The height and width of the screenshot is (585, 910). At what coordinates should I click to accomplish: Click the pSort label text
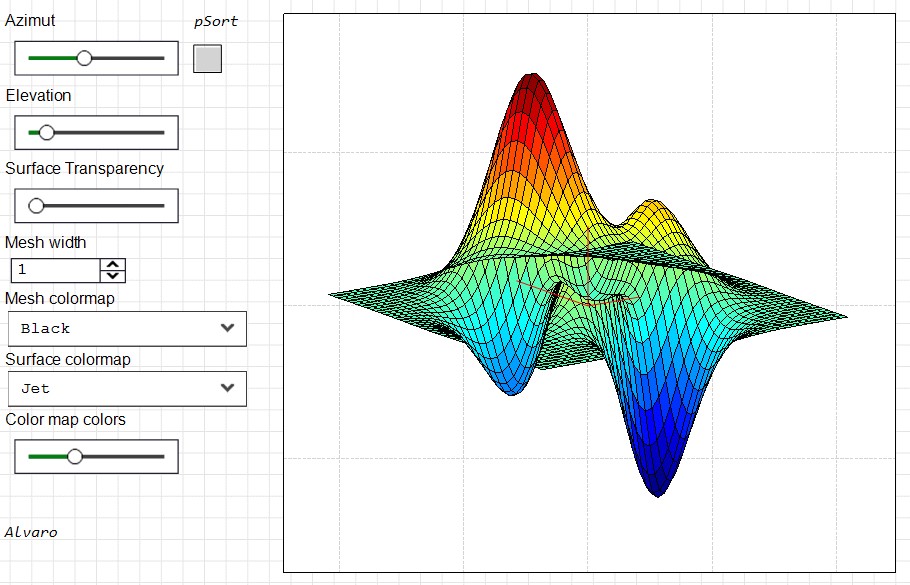[215, 21]
